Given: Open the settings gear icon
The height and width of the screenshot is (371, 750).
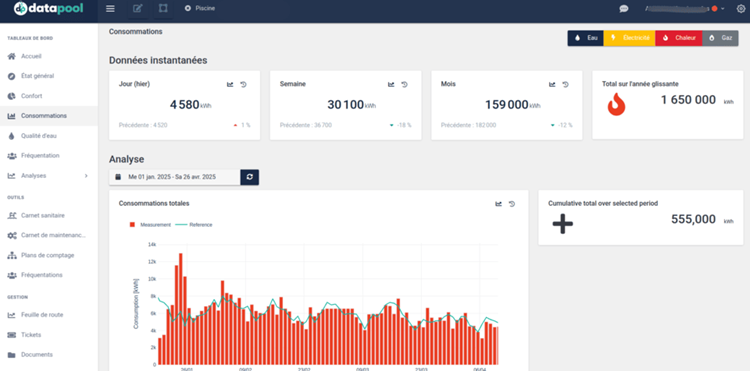Looking at the screenshot, I should tap(741, 9).
